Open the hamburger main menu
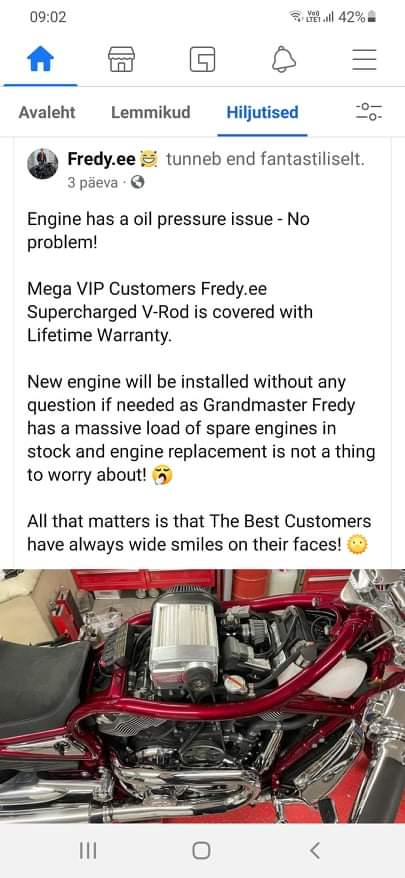This screenshot has width=405, height=878. tap(364, 59)
